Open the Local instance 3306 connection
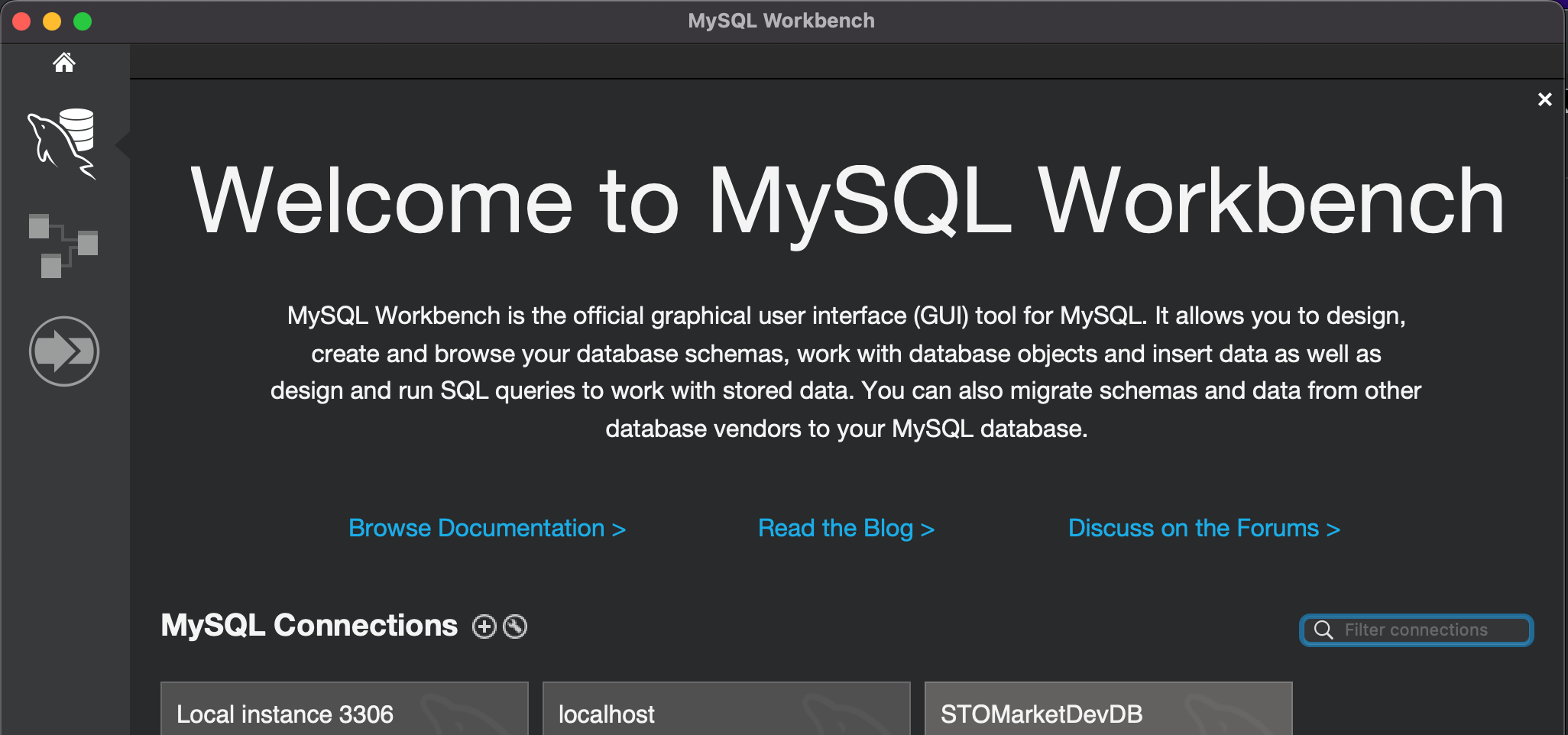Screen dimensions: 1568x735 (x=345, y=709)
